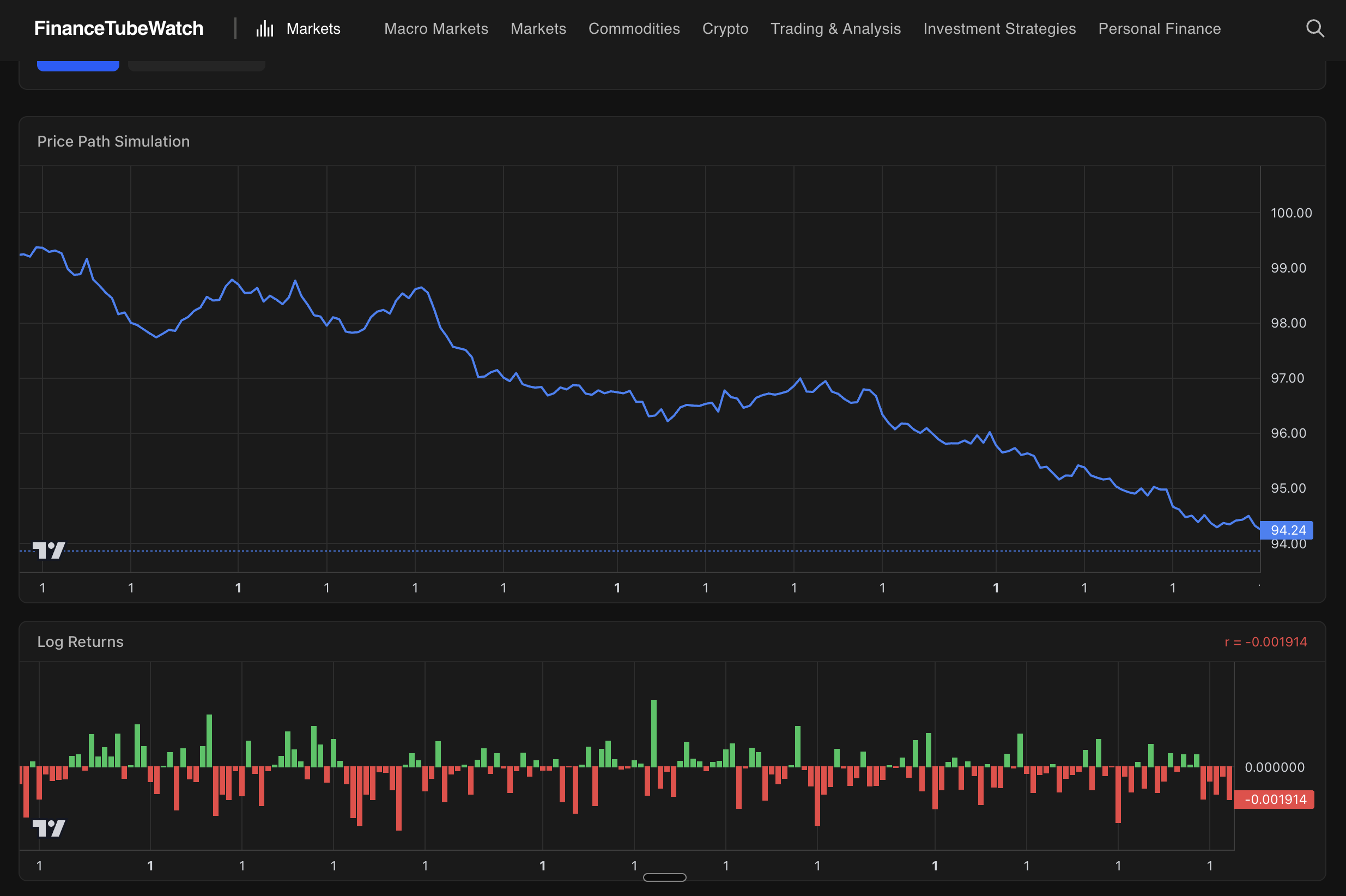The width and height of the screenshot is (1346, 896).
Task: Open Investment Strategies
Action: pyautogui.click(x=999, y=28)
